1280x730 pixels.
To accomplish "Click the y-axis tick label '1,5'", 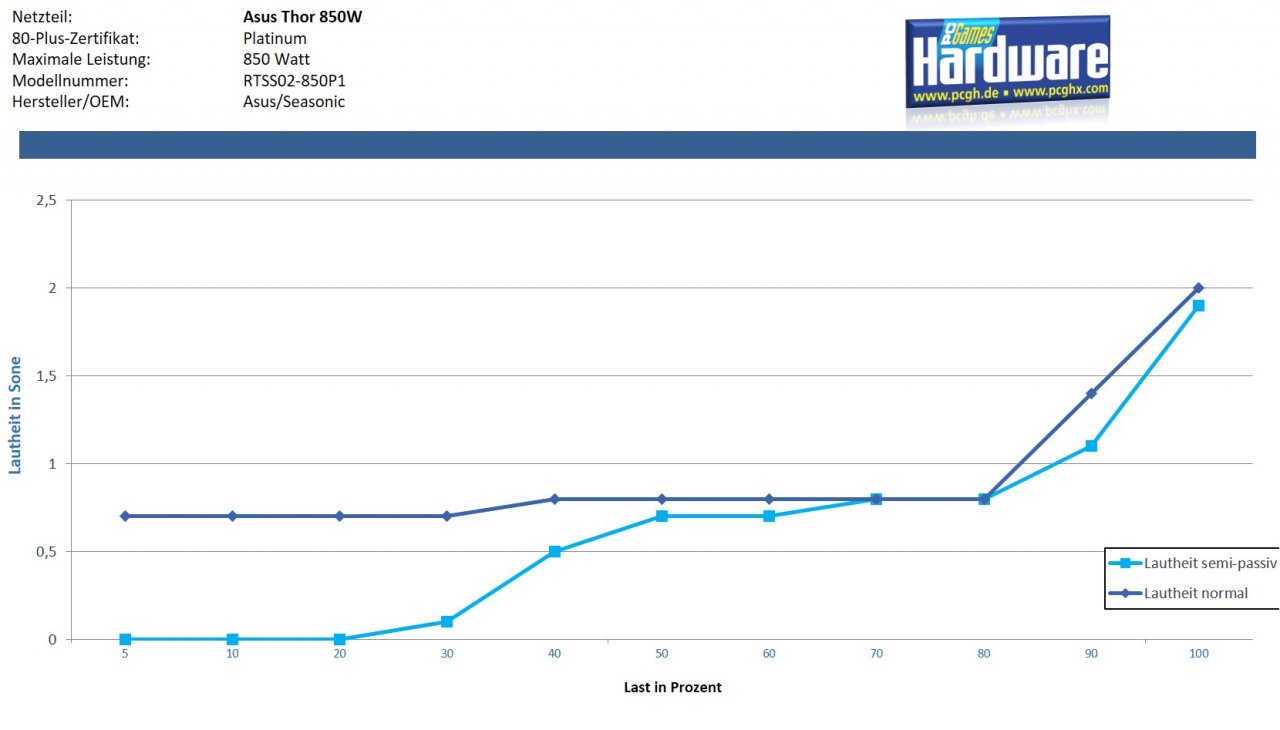I will coord(45,376).
